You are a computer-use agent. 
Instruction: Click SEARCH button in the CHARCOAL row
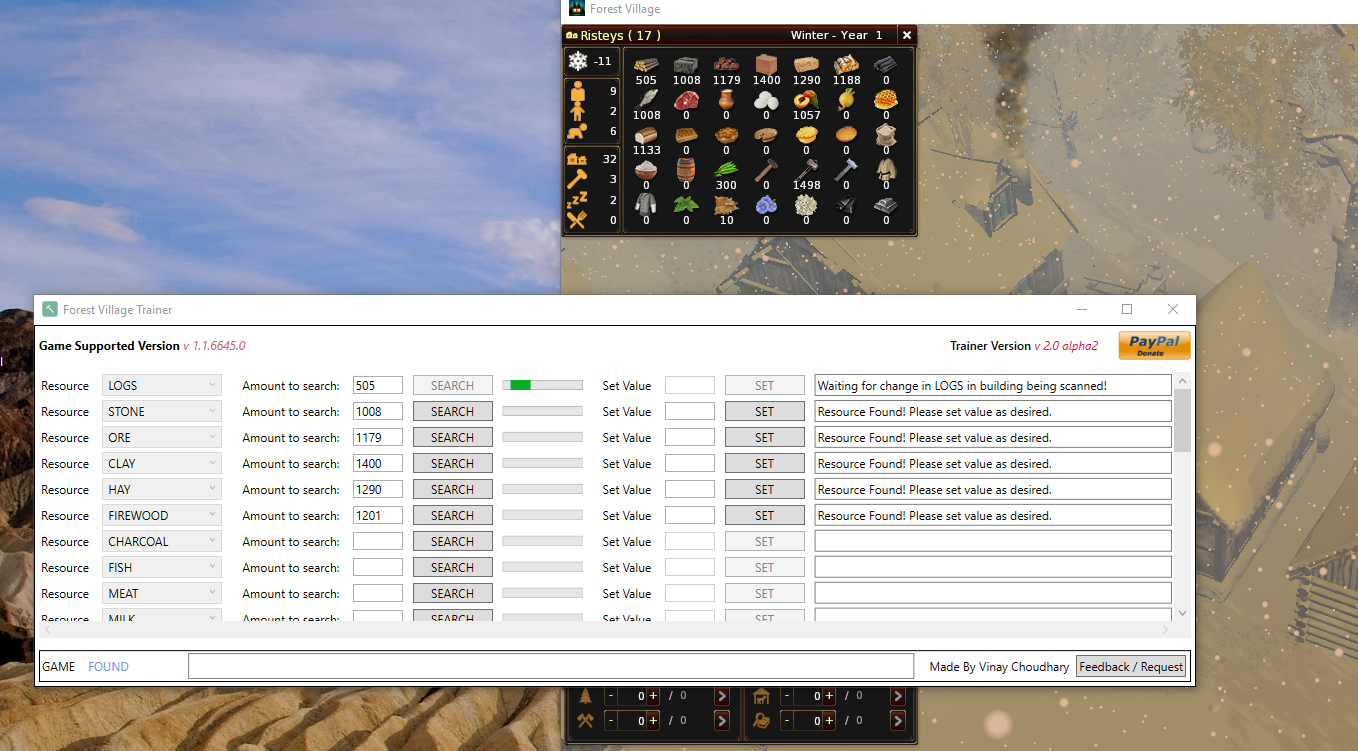click(452, 541)
